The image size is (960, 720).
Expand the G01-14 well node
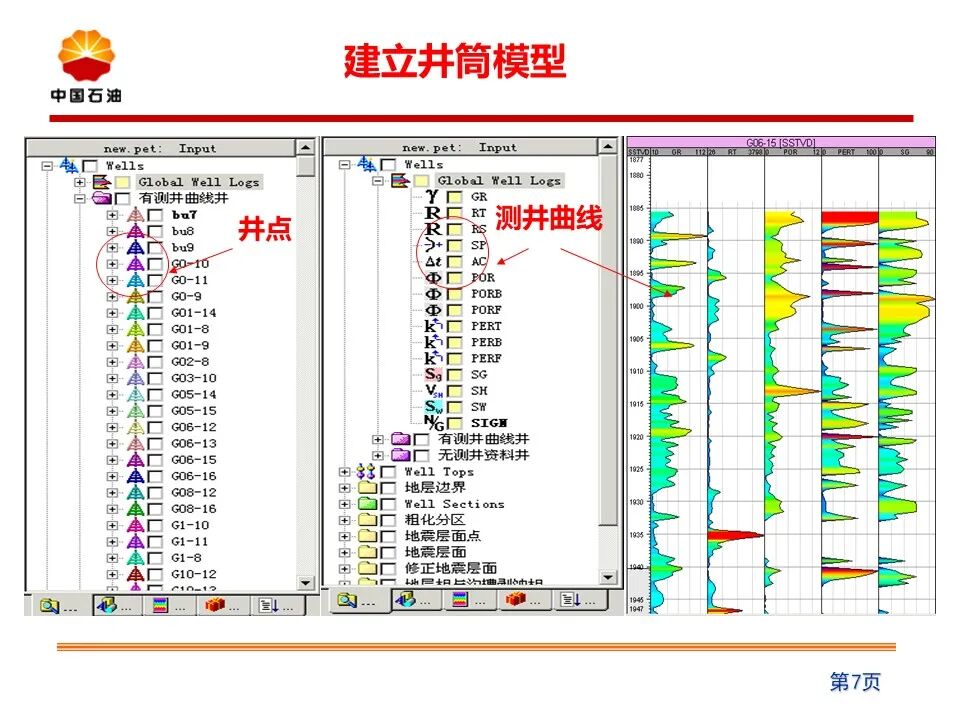[112, 313]
